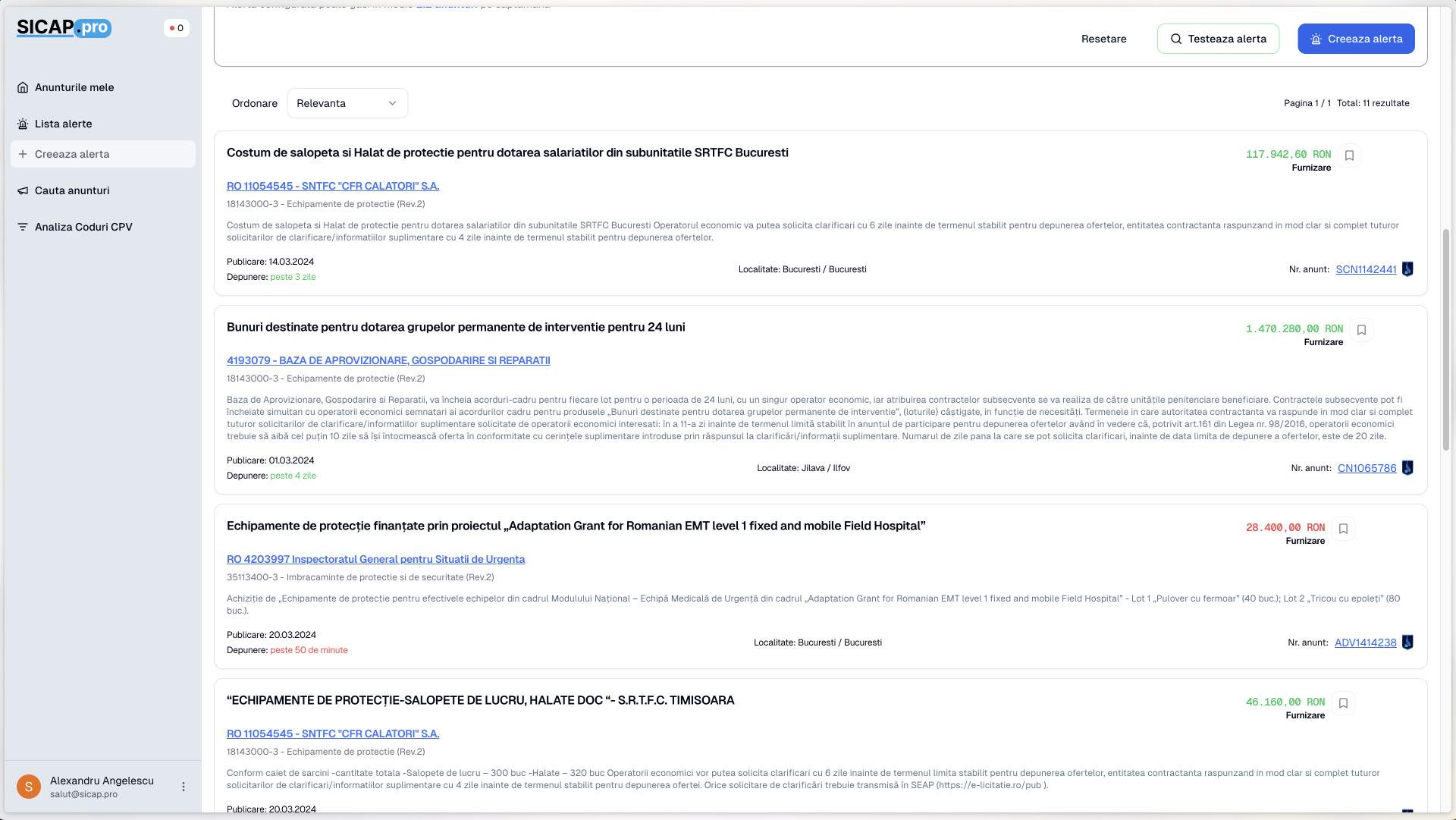Image resolution: width=1456 pixels, height=820 pixels.
Task: Click the peste 50 de minute deadline
Action: [309, 650]
